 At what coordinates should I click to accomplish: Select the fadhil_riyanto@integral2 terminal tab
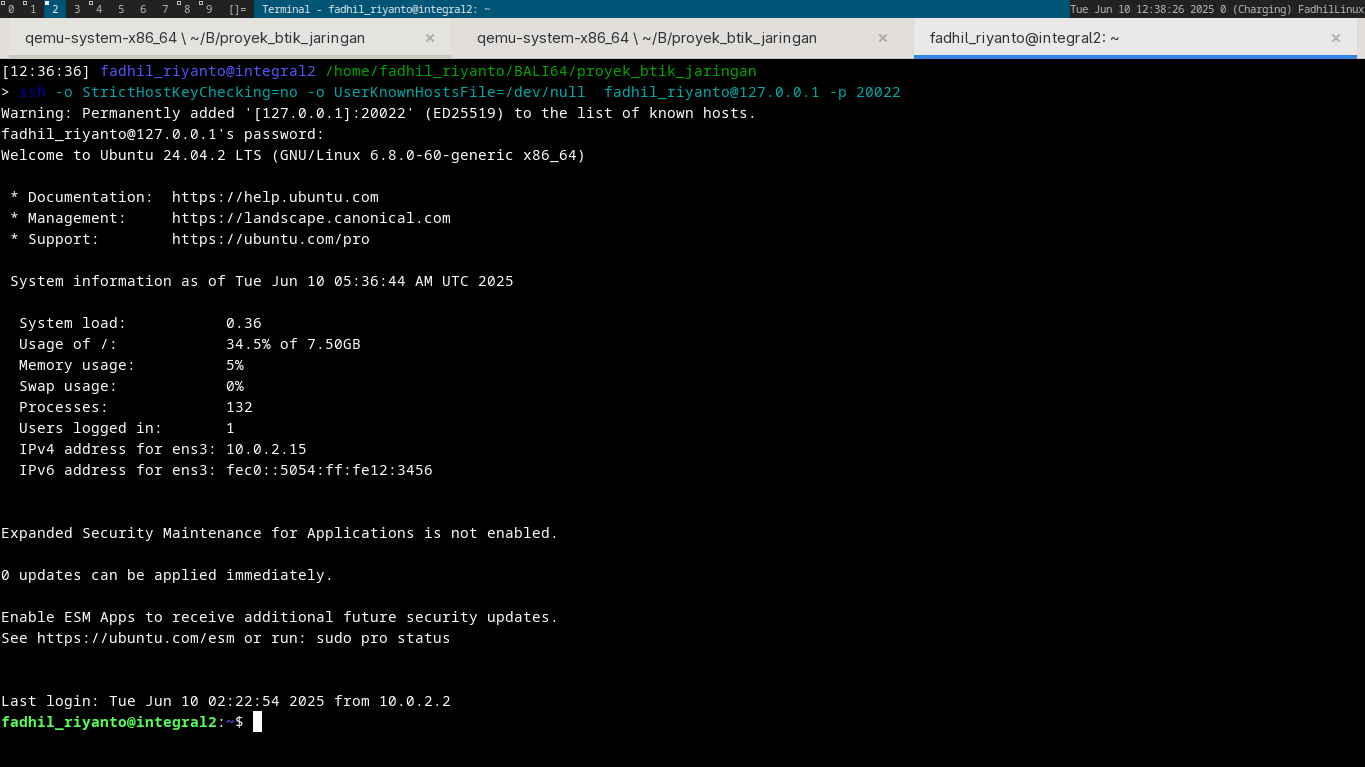coord(1024,38)
